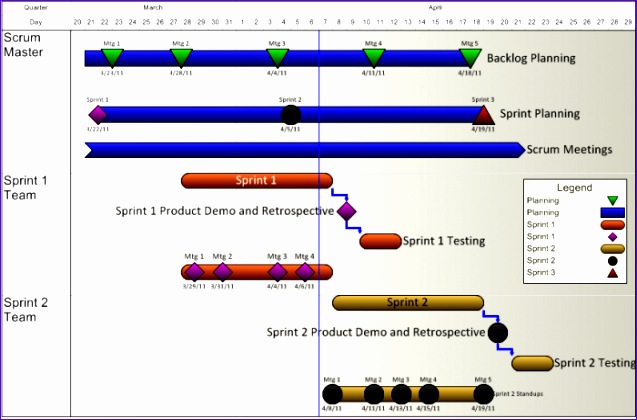Click the Backlog Planning label
Viewport: 637px width, 420px height.
(x=531, y=58)
